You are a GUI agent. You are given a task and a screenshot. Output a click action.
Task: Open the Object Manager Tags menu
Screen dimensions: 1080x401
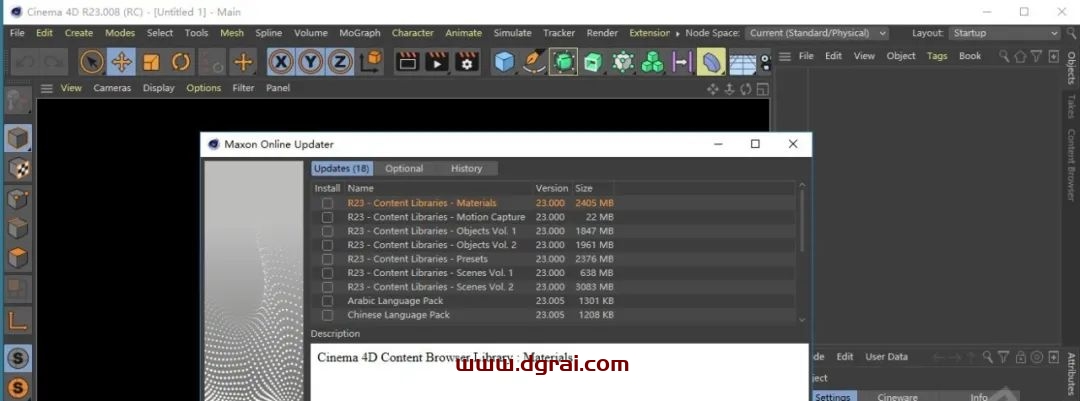(937, 56)
